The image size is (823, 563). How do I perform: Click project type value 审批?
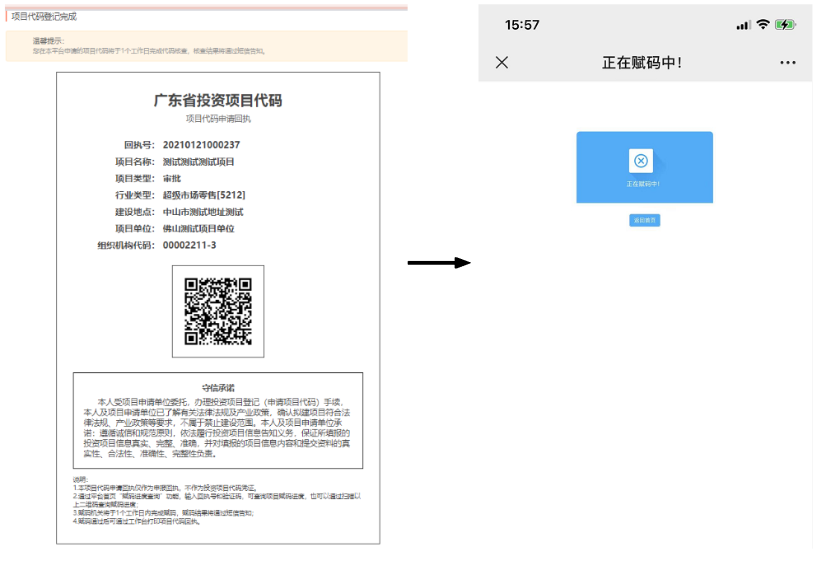(172, 178)
